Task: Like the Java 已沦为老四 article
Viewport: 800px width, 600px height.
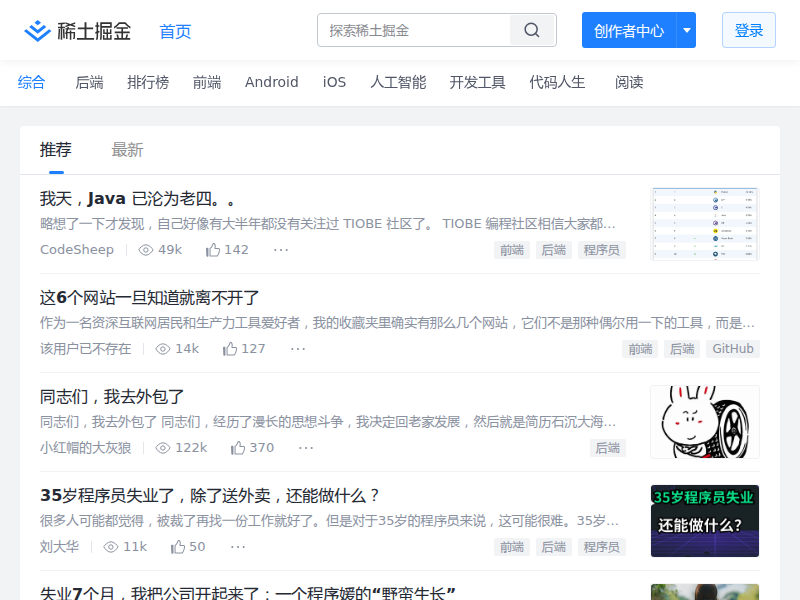Action: coord(213,250)
